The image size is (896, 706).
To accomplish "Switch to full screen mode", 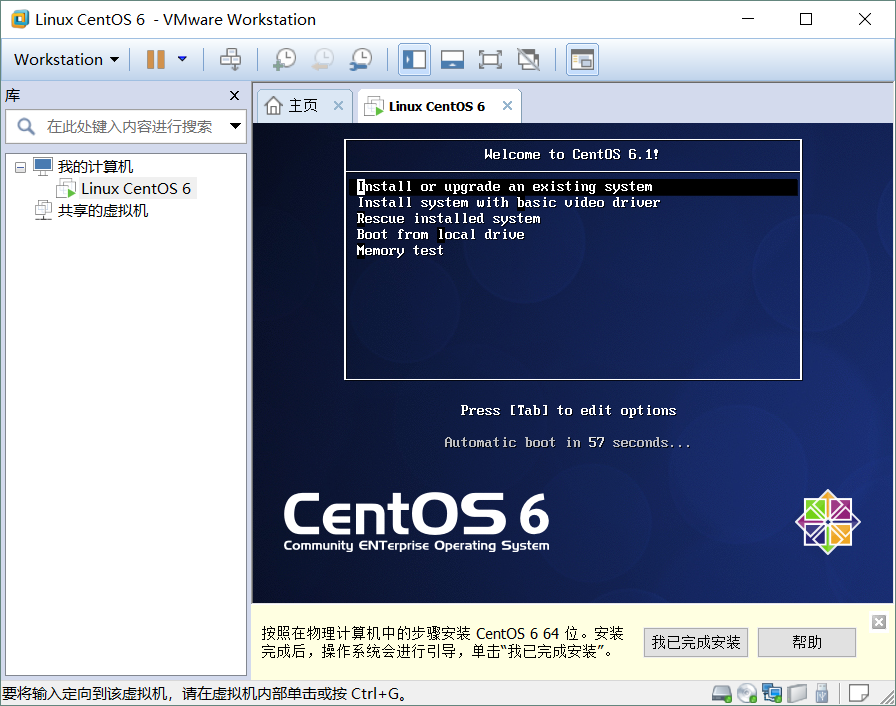I will click(x=490, y=59).
